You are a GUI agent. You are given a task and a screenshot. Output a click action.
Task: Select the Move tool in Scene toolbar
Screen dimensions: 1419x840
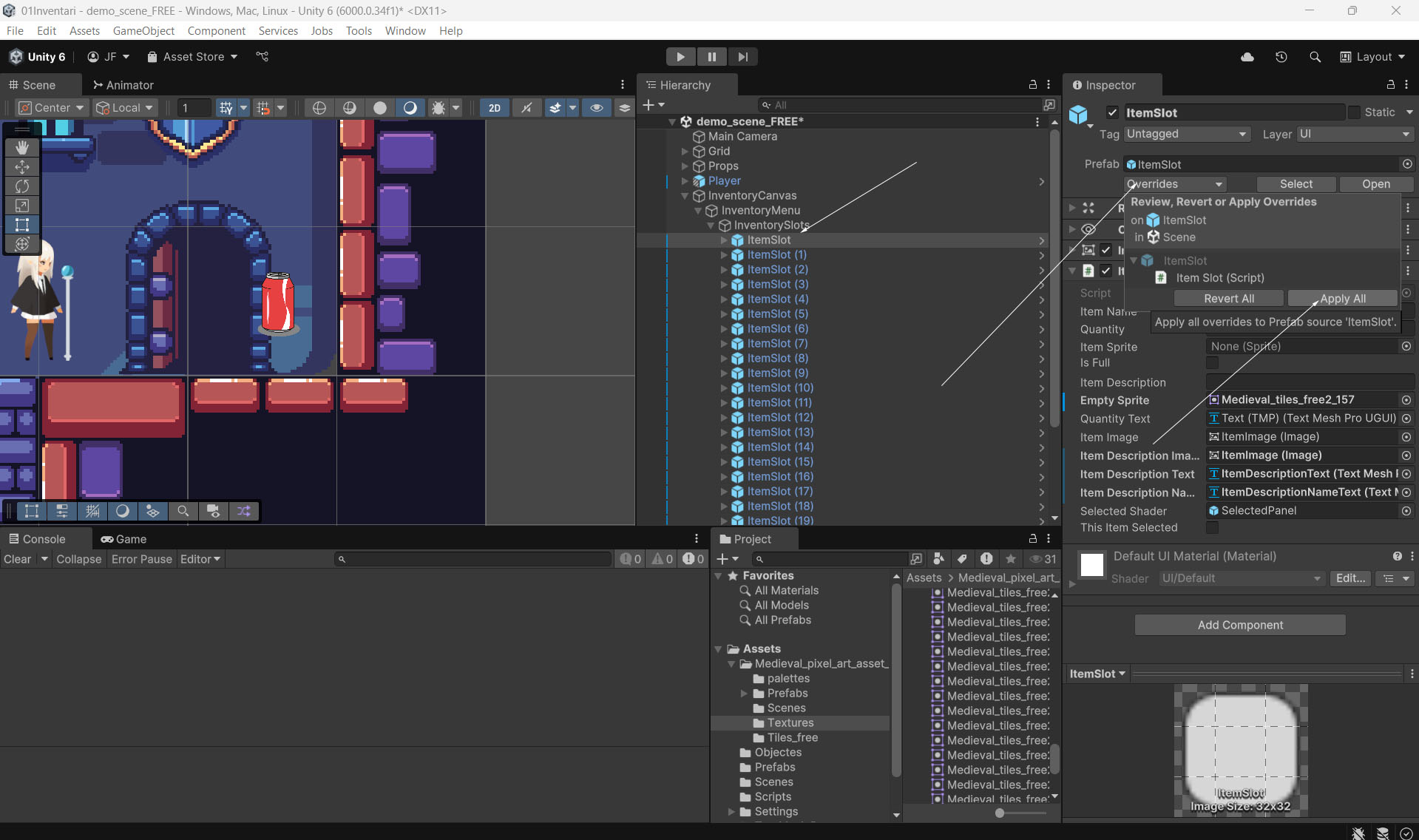[x=22, y=167]
